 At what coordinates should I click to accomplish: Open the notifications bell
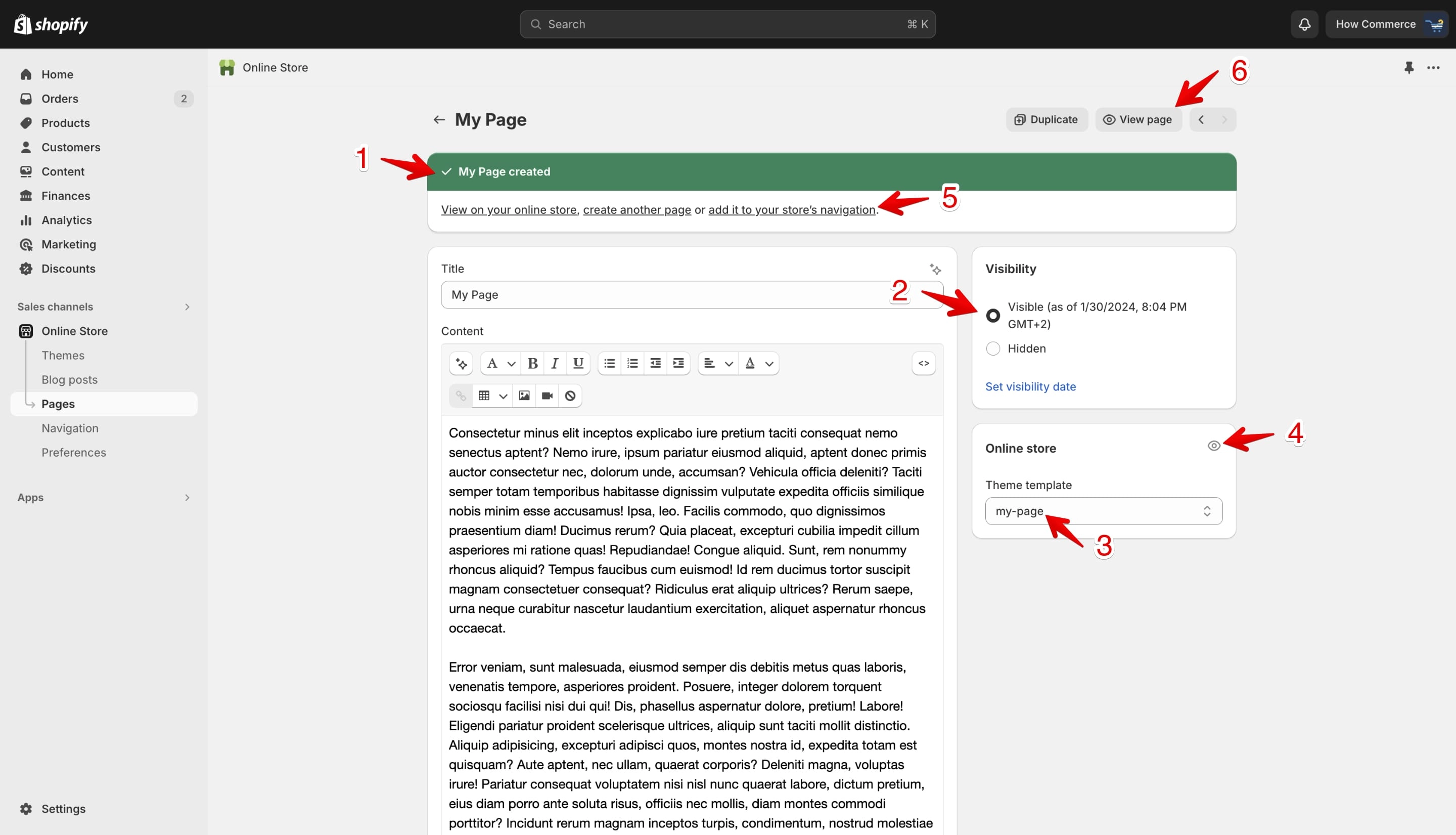point(1304,24)
